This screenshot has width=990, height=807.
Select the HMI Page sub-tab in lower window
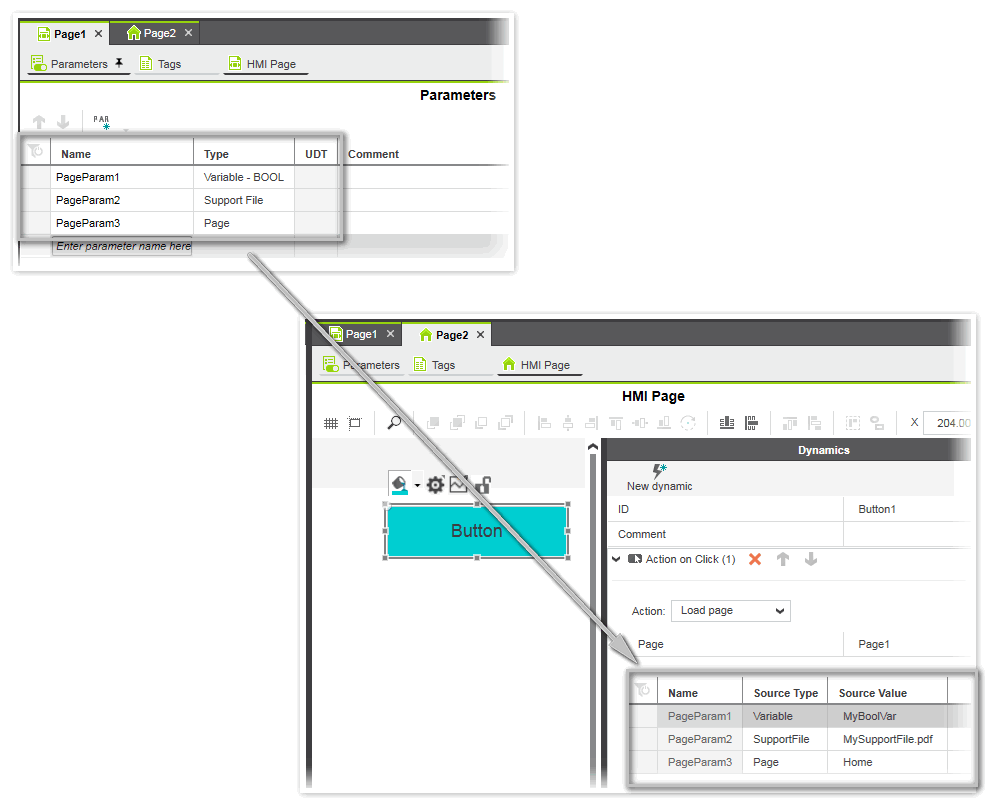click(x=545, y=365)
